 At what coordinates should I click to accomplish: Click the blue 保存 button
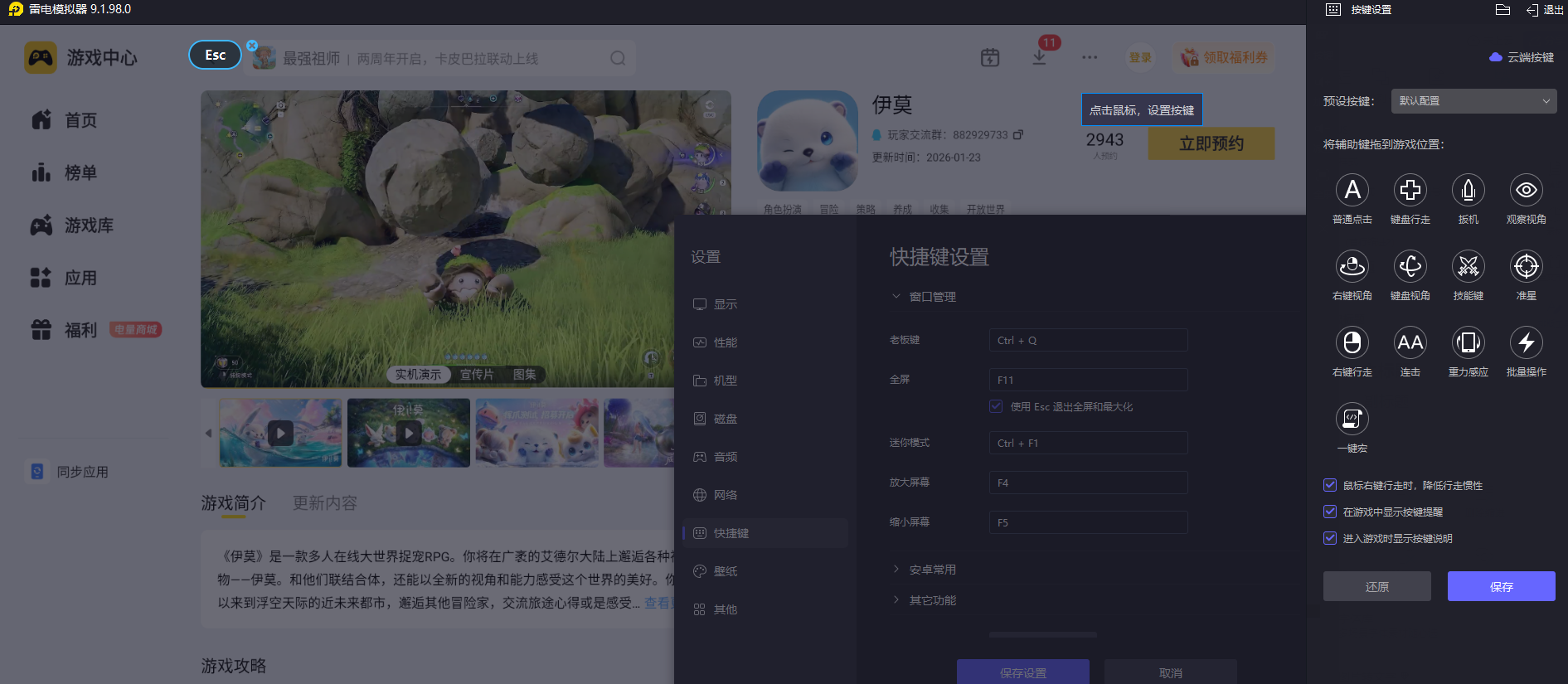(1501, 586)
